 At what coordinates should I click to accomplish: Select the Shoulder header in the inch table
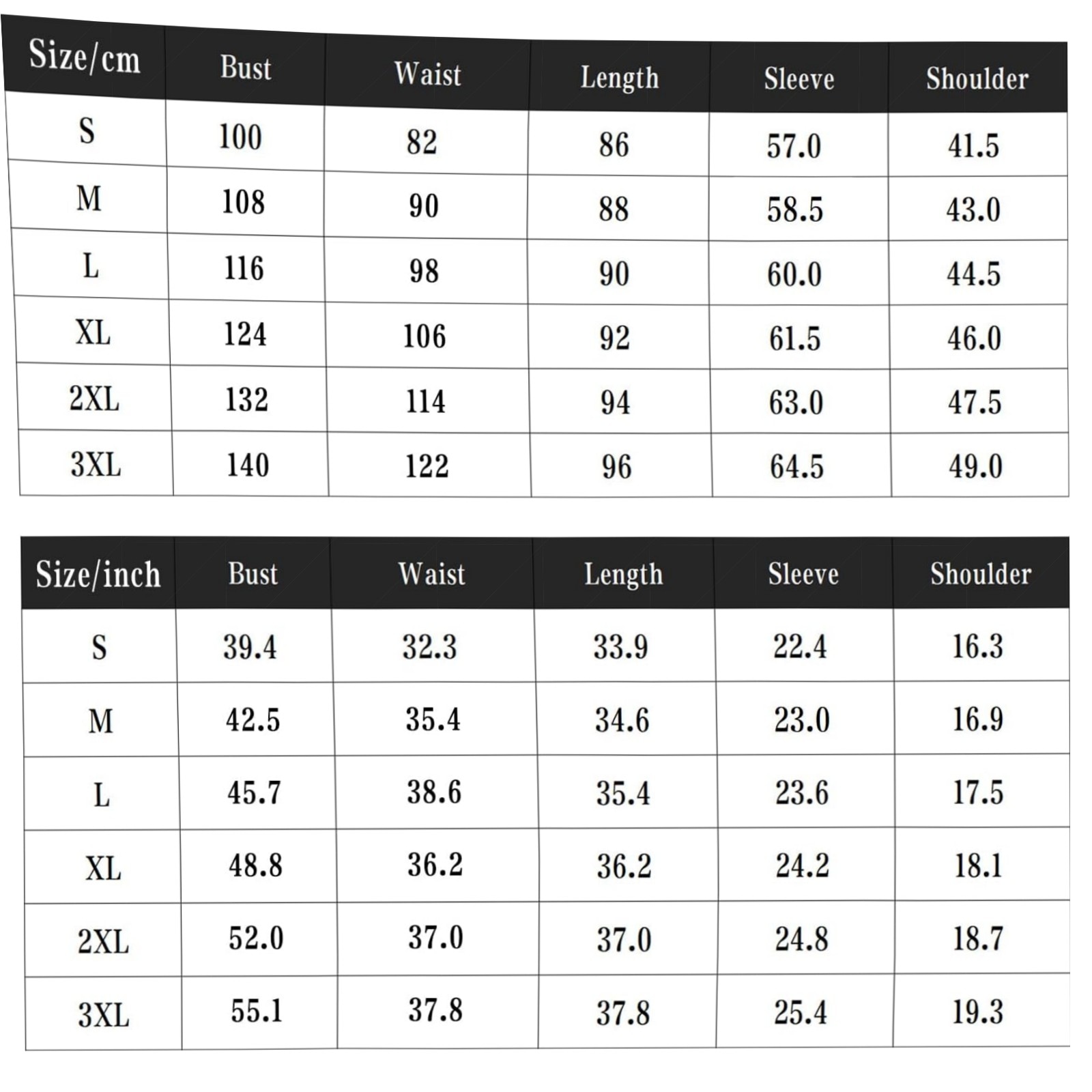(981, 574)
